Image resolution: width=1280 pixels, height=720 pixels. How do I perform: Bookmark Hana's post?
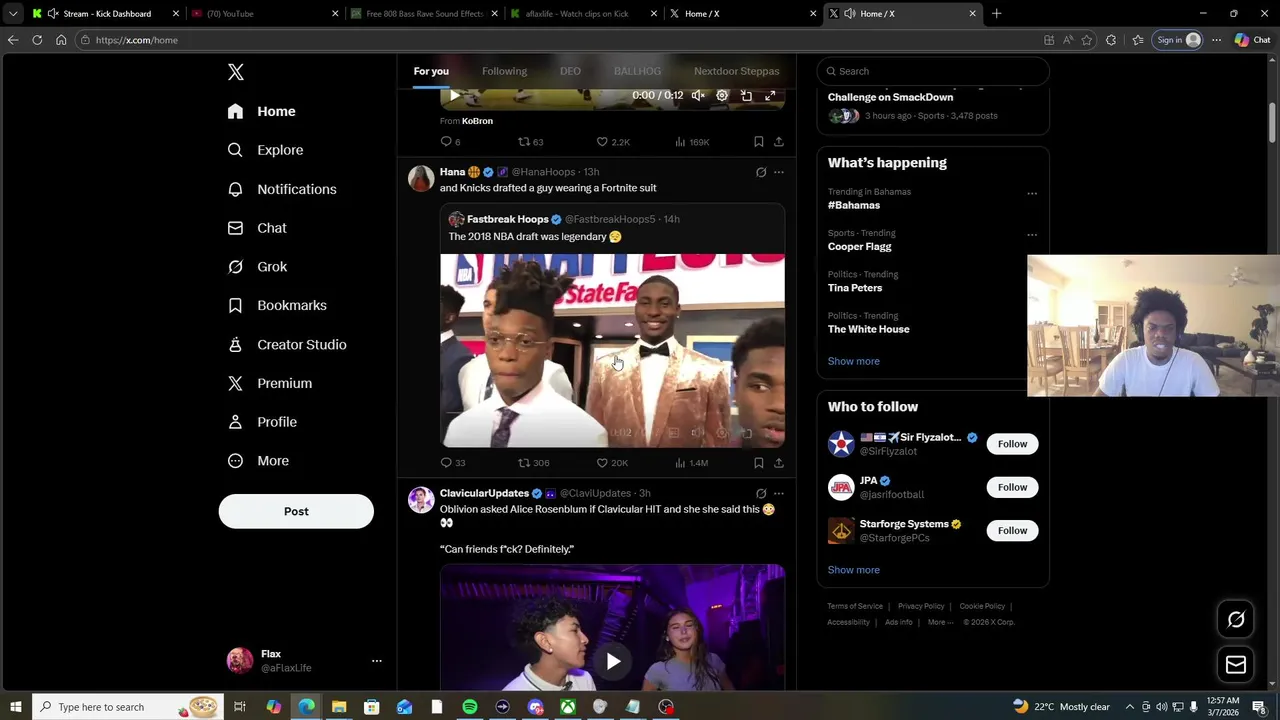point(759,463)
